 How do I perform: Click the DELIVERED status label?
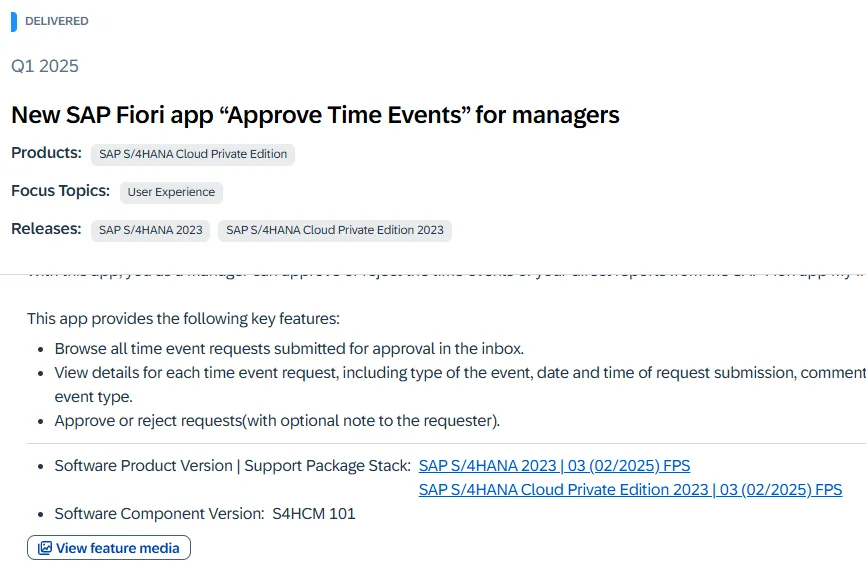click(57, 21)
